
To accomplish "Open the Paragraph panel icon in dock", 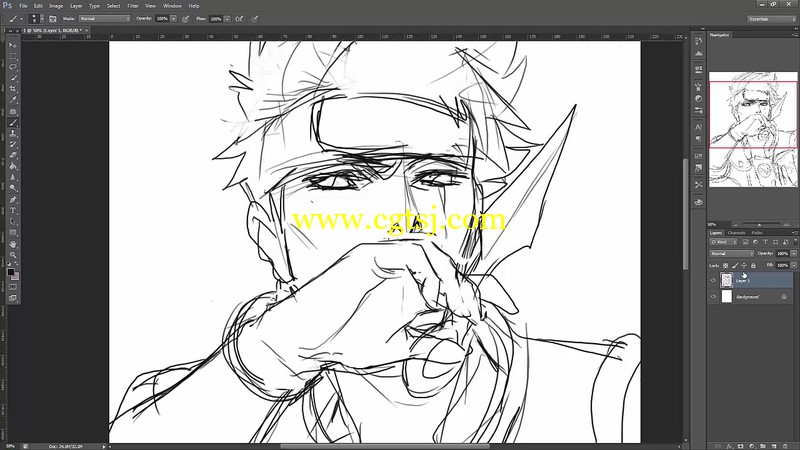I will [698, 138].
